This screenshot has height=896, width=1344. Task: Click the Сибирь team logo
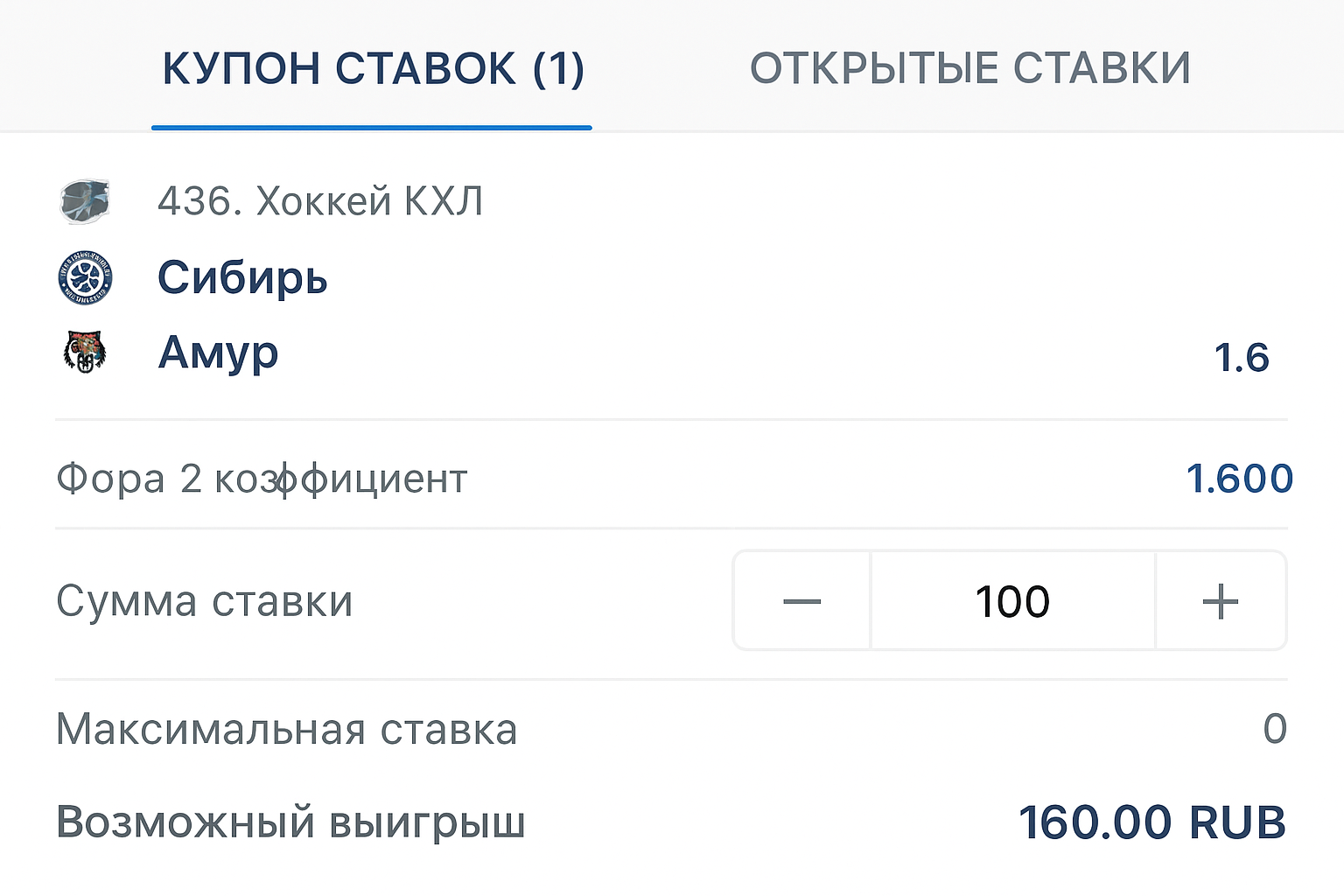[85, 277]
